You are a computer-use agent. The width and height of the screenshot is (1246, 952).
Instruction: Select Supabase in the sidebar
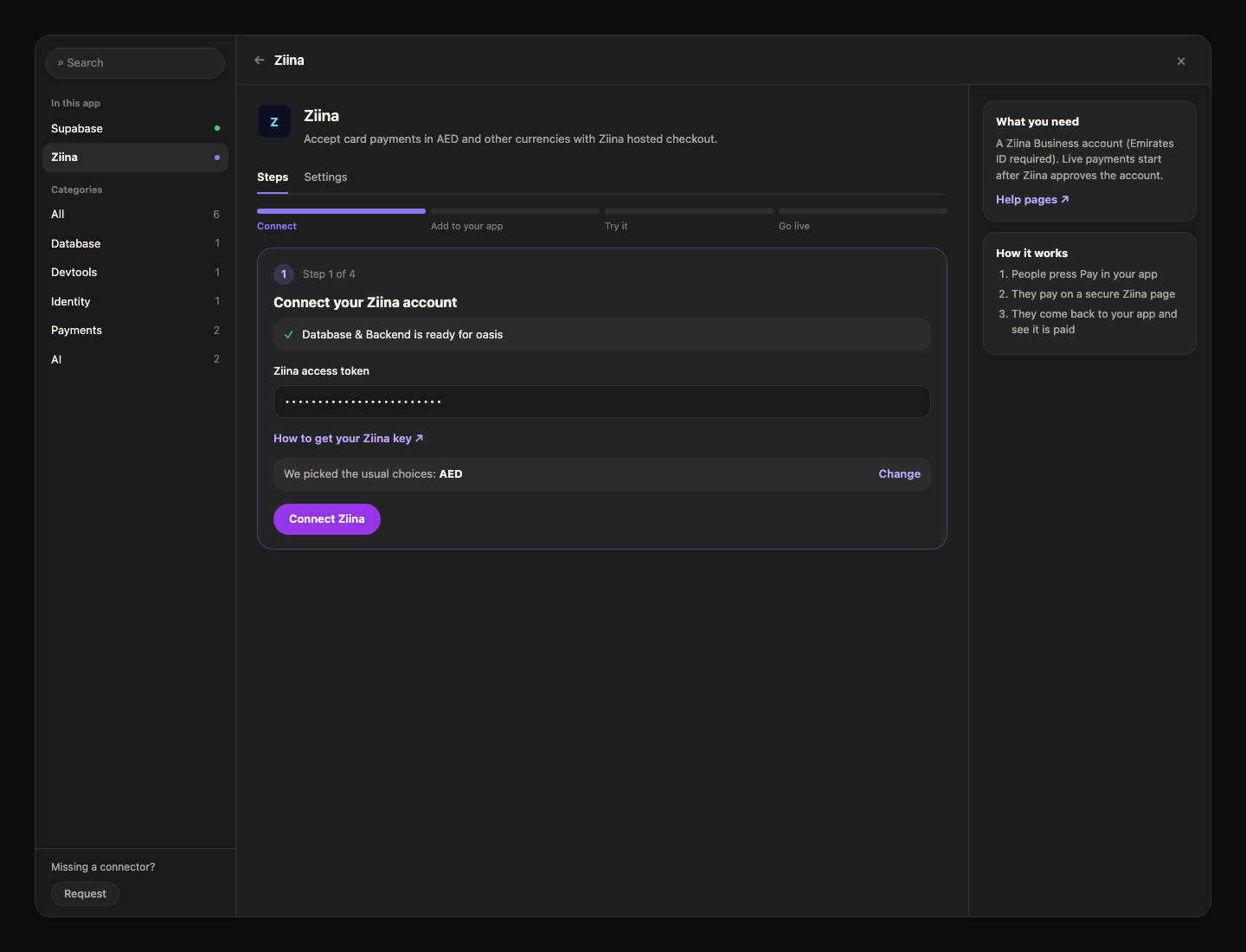coord(135,129)
